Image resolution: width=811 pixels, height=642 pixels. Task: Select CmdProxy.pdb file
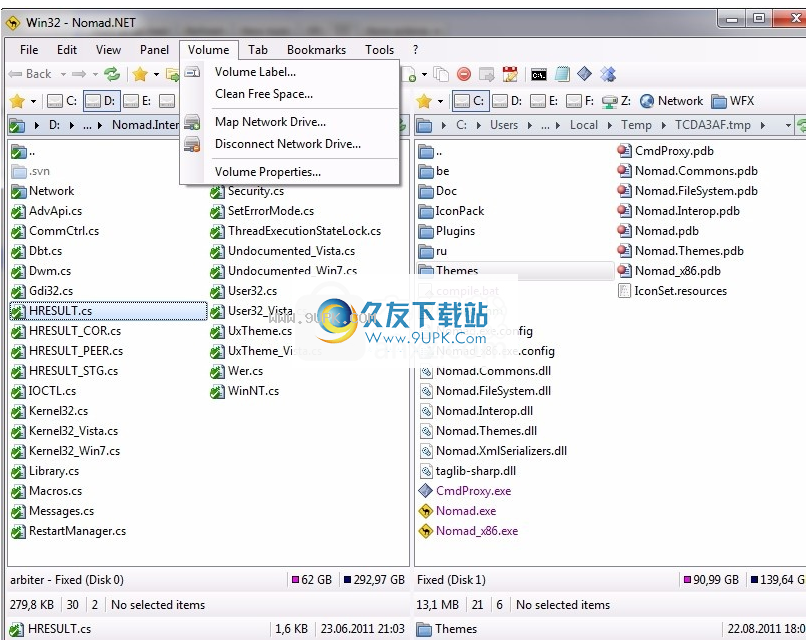pos(666,151)
